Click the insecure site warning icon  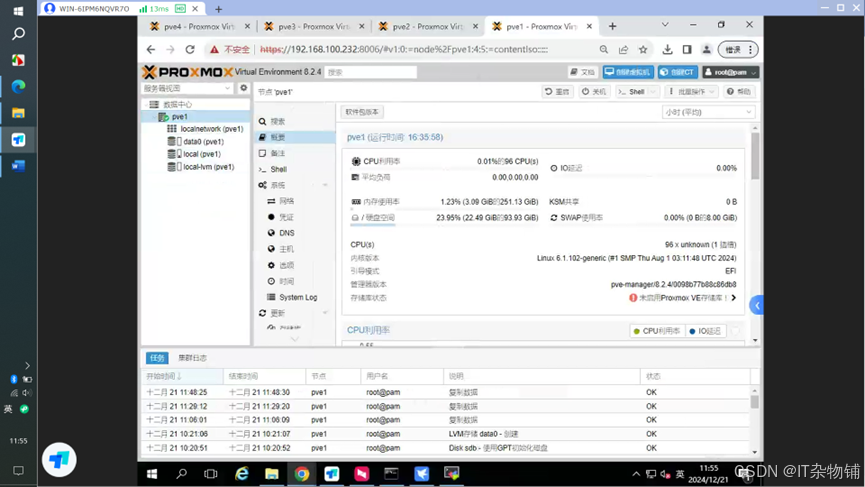point(214,50)
